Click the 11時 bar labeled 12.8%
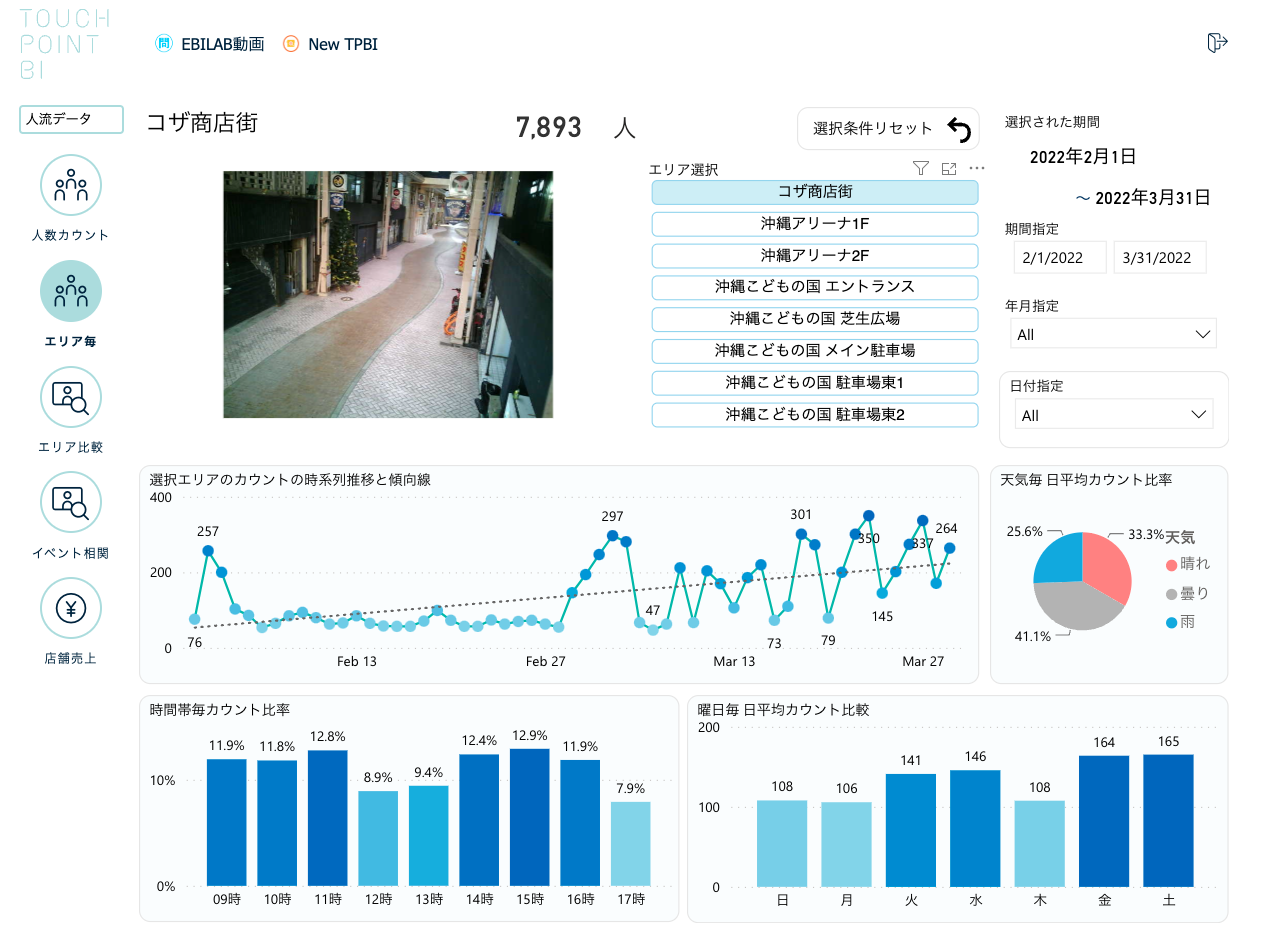 327,818
